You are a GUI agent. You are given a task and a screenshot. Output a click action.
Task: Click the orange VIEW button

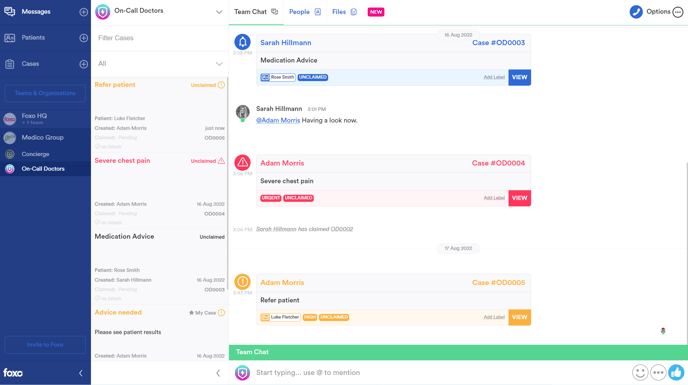[x=520, y=317]
